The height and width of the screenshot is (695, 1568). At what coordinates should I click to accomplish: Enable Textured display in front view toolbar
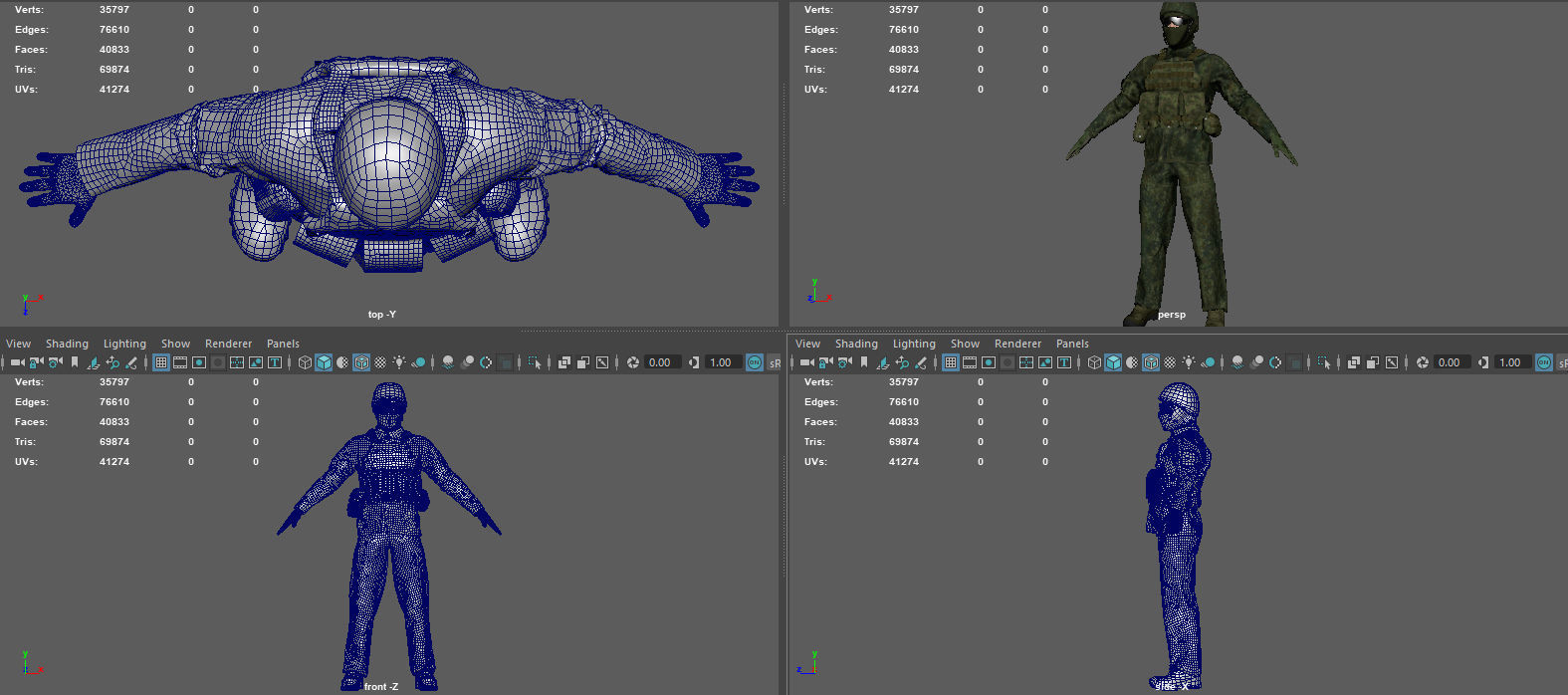coord(380,362)
